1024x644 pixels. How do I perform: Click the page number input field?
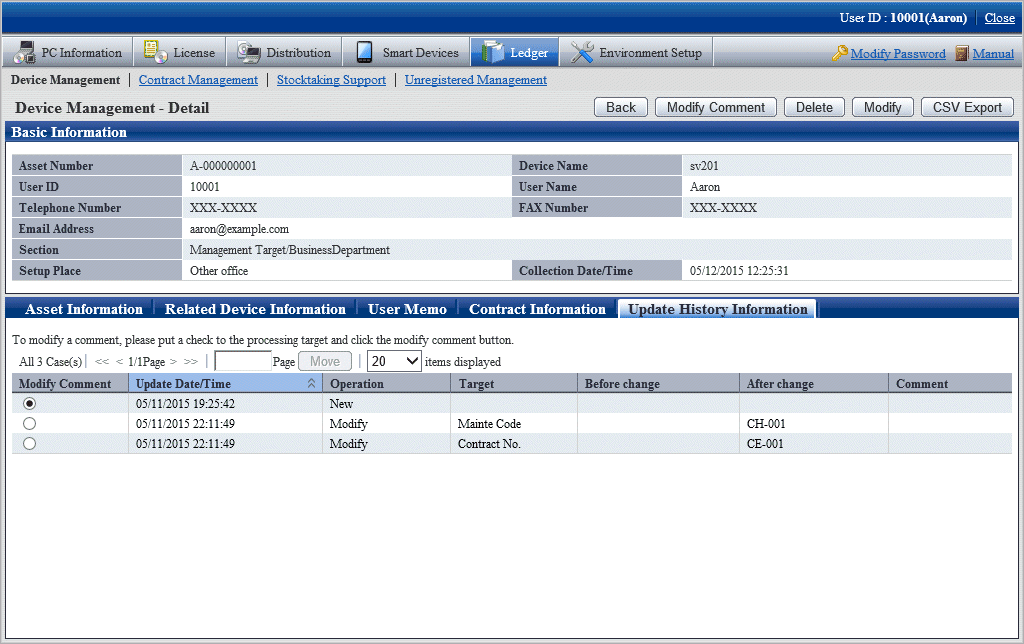[x=242, y=361]
